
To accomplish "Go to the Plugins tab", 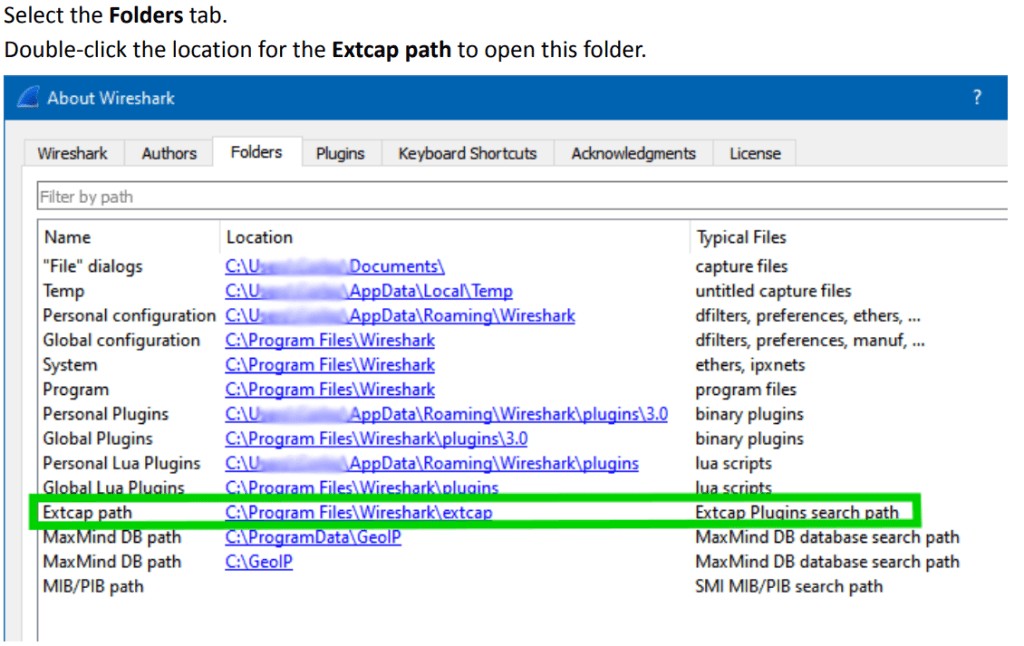I will coord(340,153).
